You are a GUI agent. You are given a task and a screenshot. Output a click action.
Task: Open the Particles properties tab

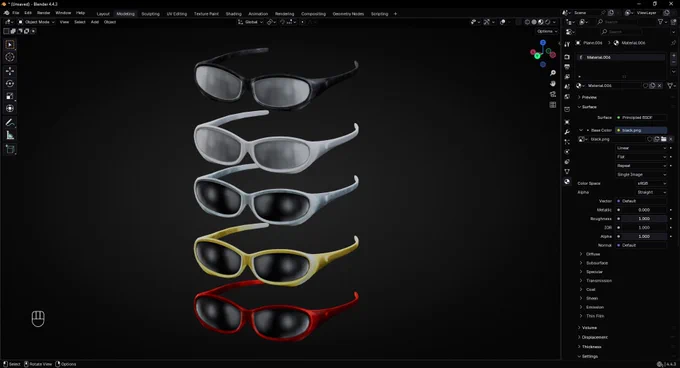[567, 142]
